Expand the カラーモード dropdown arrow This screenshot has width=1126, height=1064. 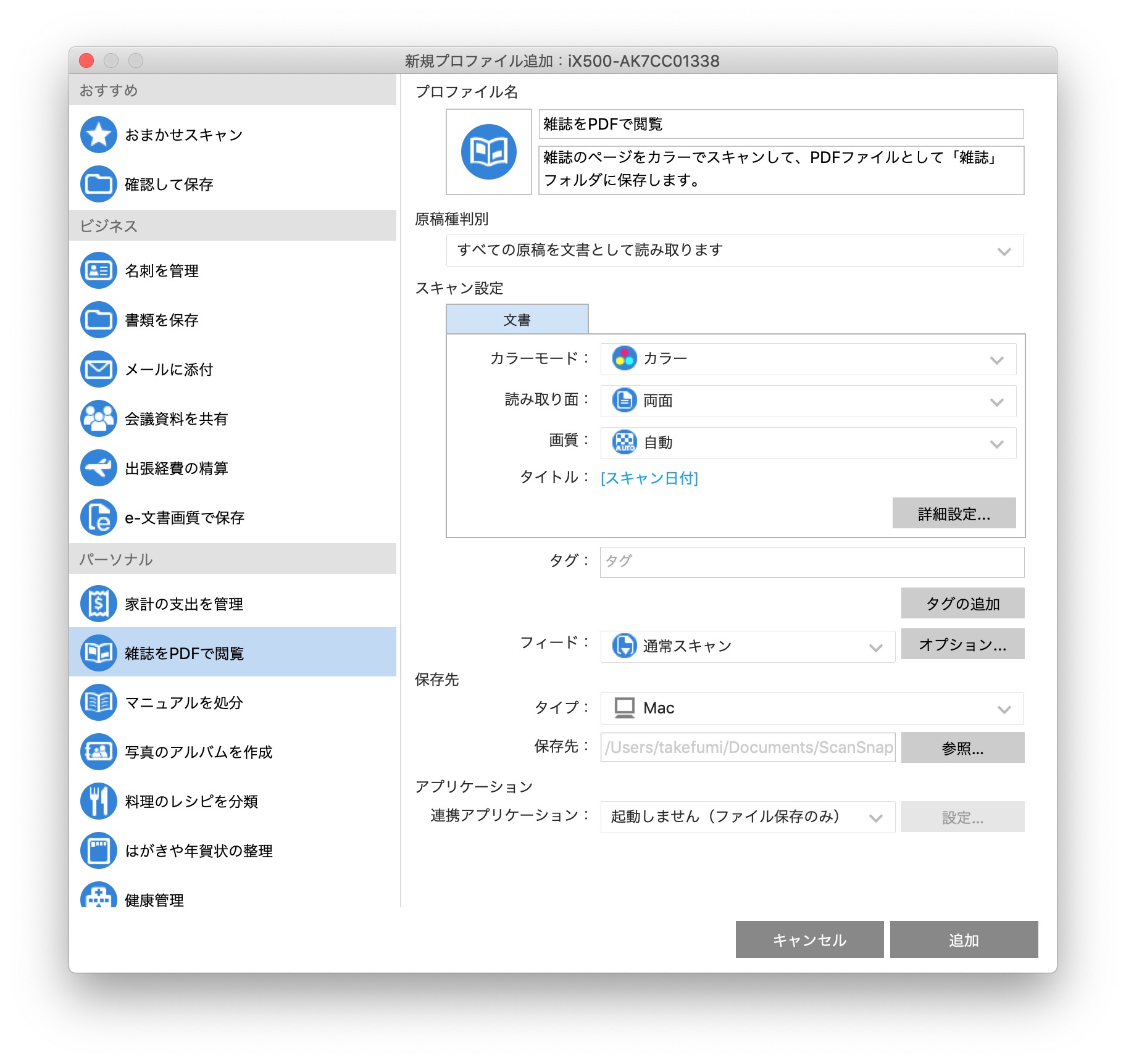pos(996,360)
